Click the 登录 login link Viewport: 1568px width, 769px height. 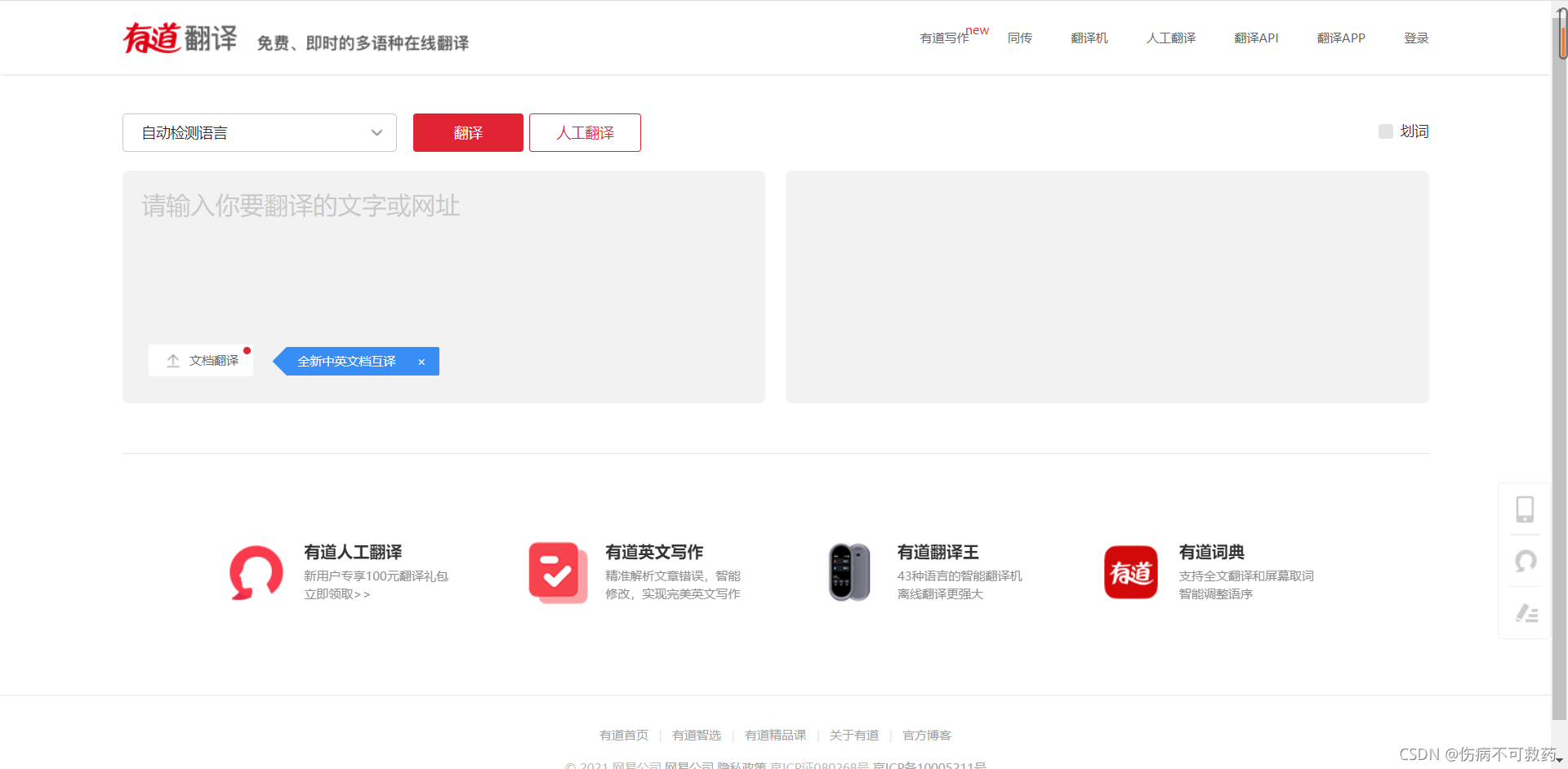point(1416,38)
